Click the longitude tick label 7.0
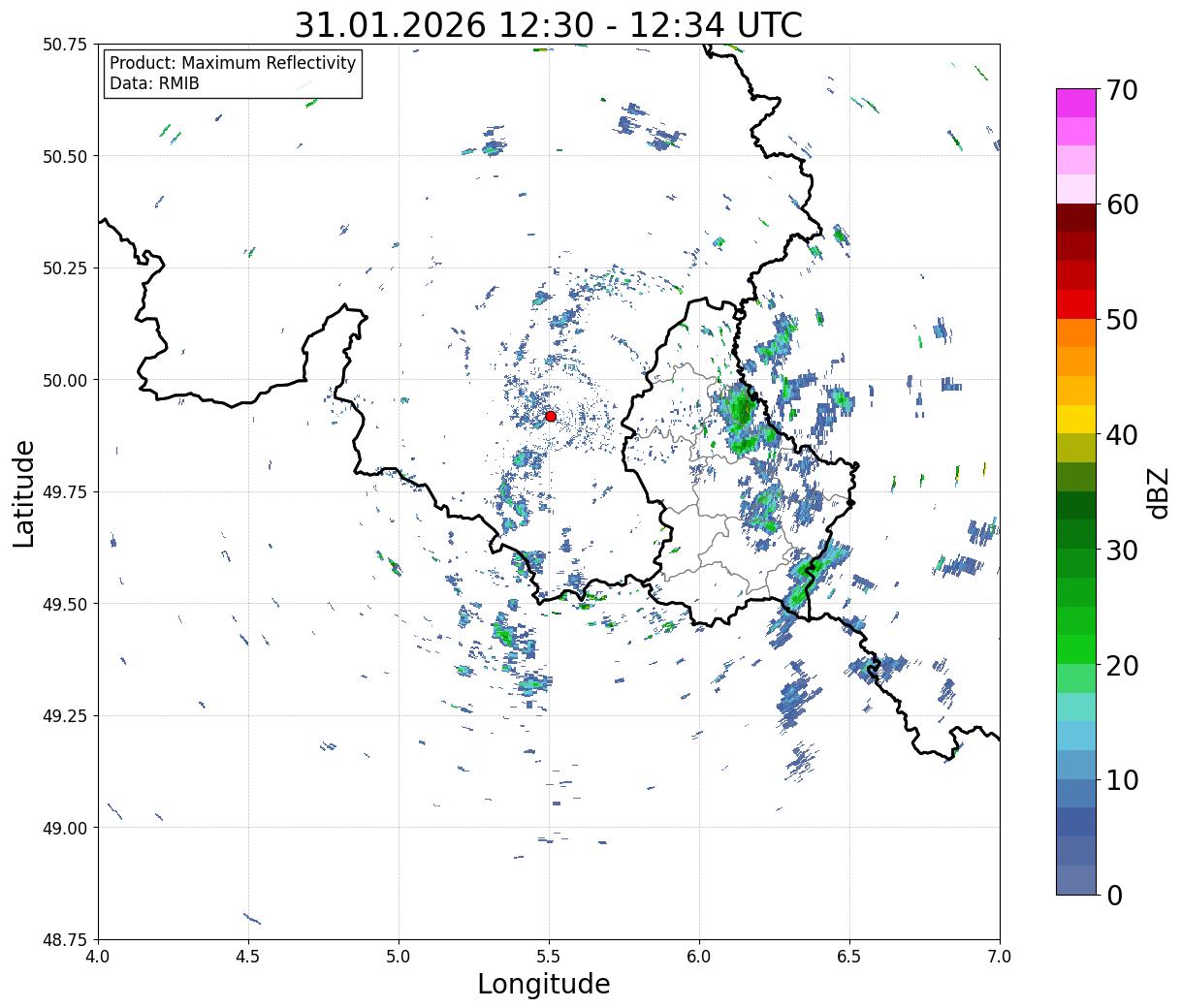This screenshot has width=1182, height=1008. 1000,957
